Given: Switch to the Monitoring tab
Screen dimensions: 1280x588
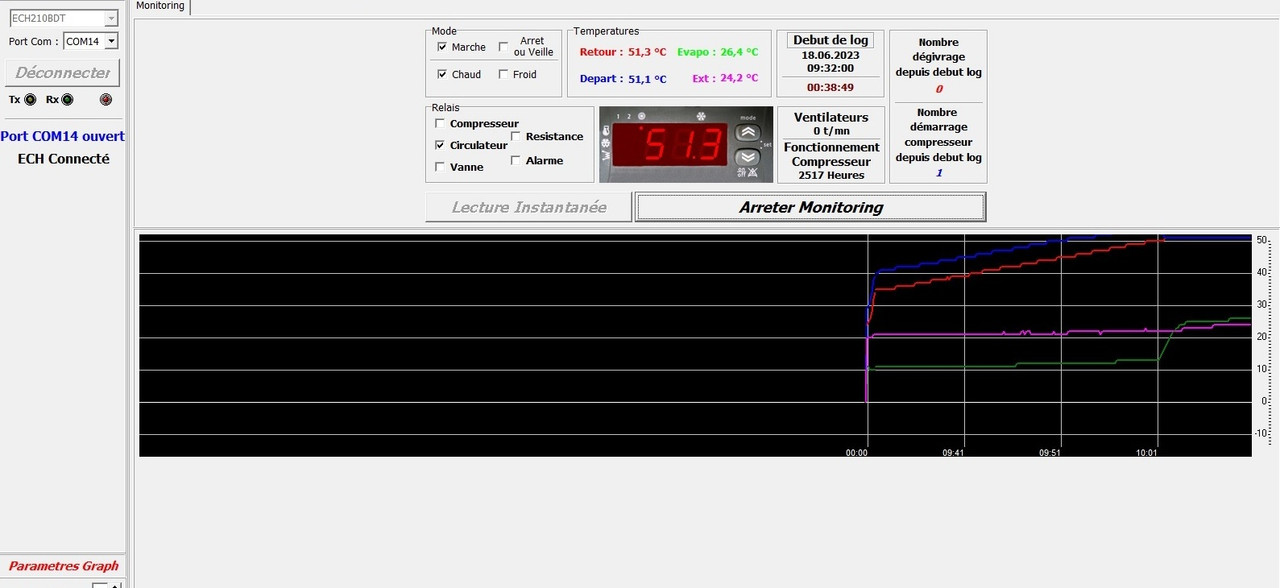Looking at the screenshot, I should pyautogui.click(x=160, y=6).
